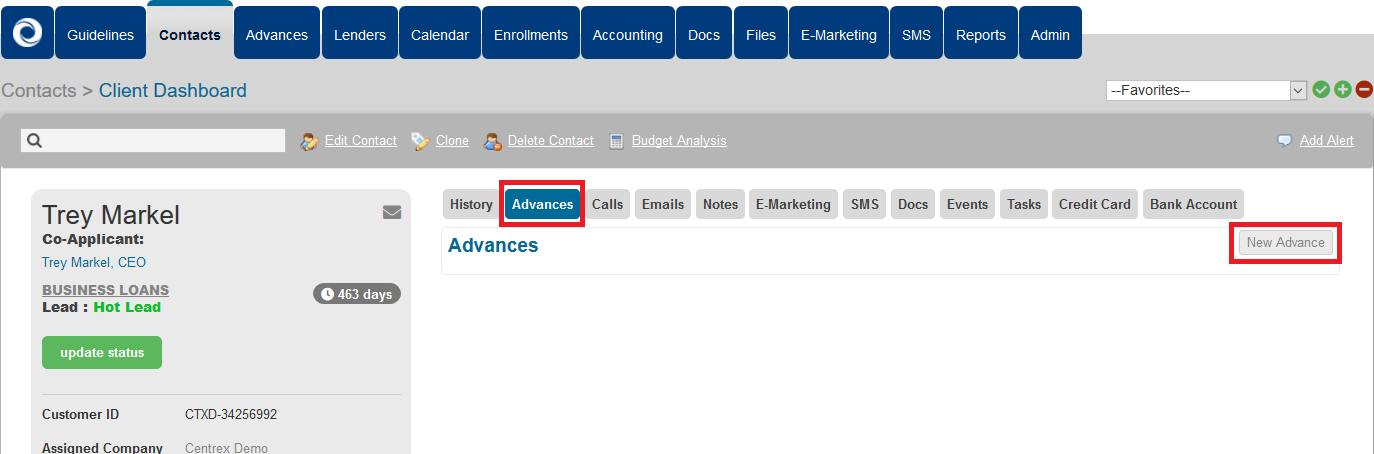Click the Hot Lead status text
The width and height of the screenshot is (1374, 454).
tap(127, 307)
